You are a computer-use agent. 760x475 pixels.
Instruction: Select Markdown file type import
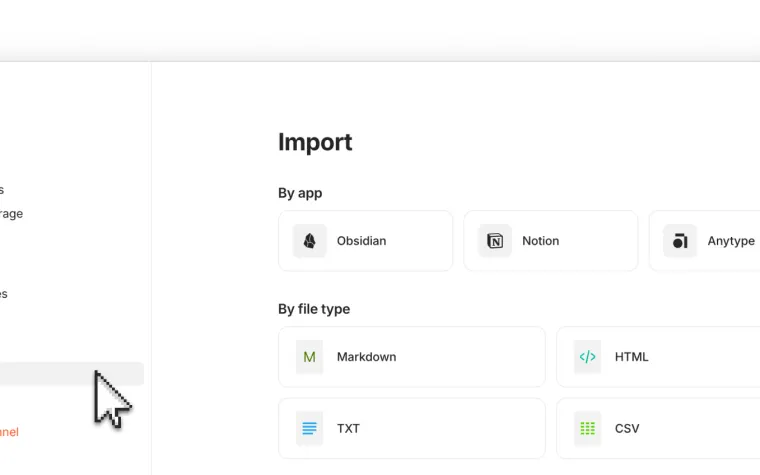[x=412, y=357]
